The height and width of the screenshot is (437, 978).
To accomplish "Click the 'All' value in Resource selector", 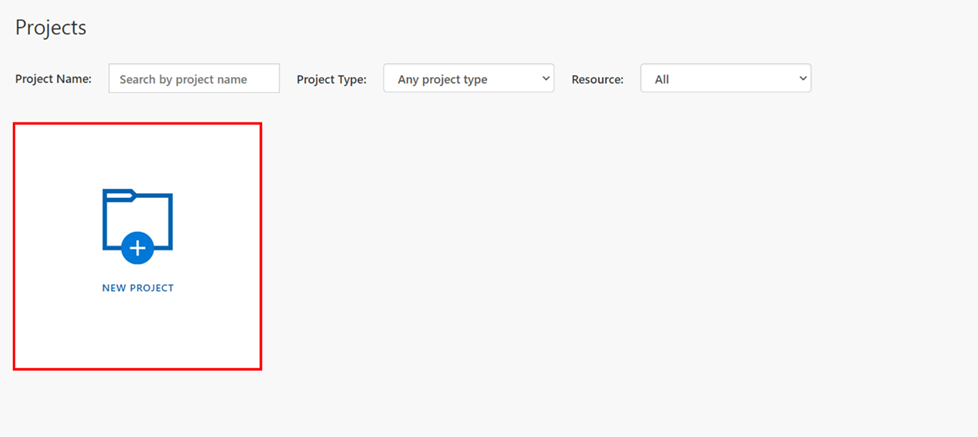I will click(x=662, y=80).
